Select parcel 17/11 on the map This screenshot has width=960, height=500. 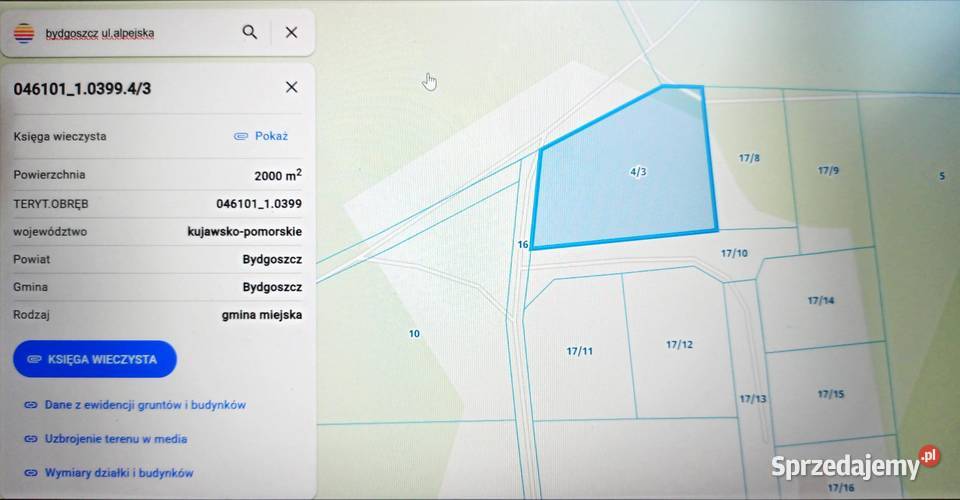point(579,351)
